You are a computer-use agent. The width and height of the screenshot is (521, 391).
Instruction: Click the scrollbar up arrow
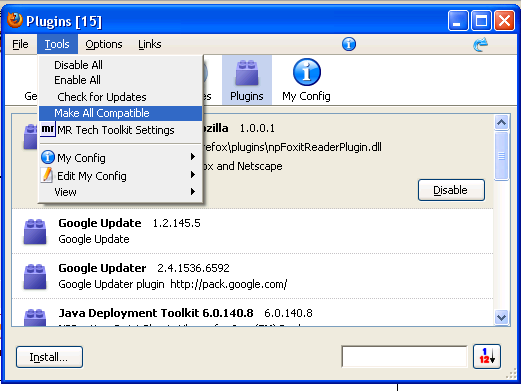click(x=501, y=122)
